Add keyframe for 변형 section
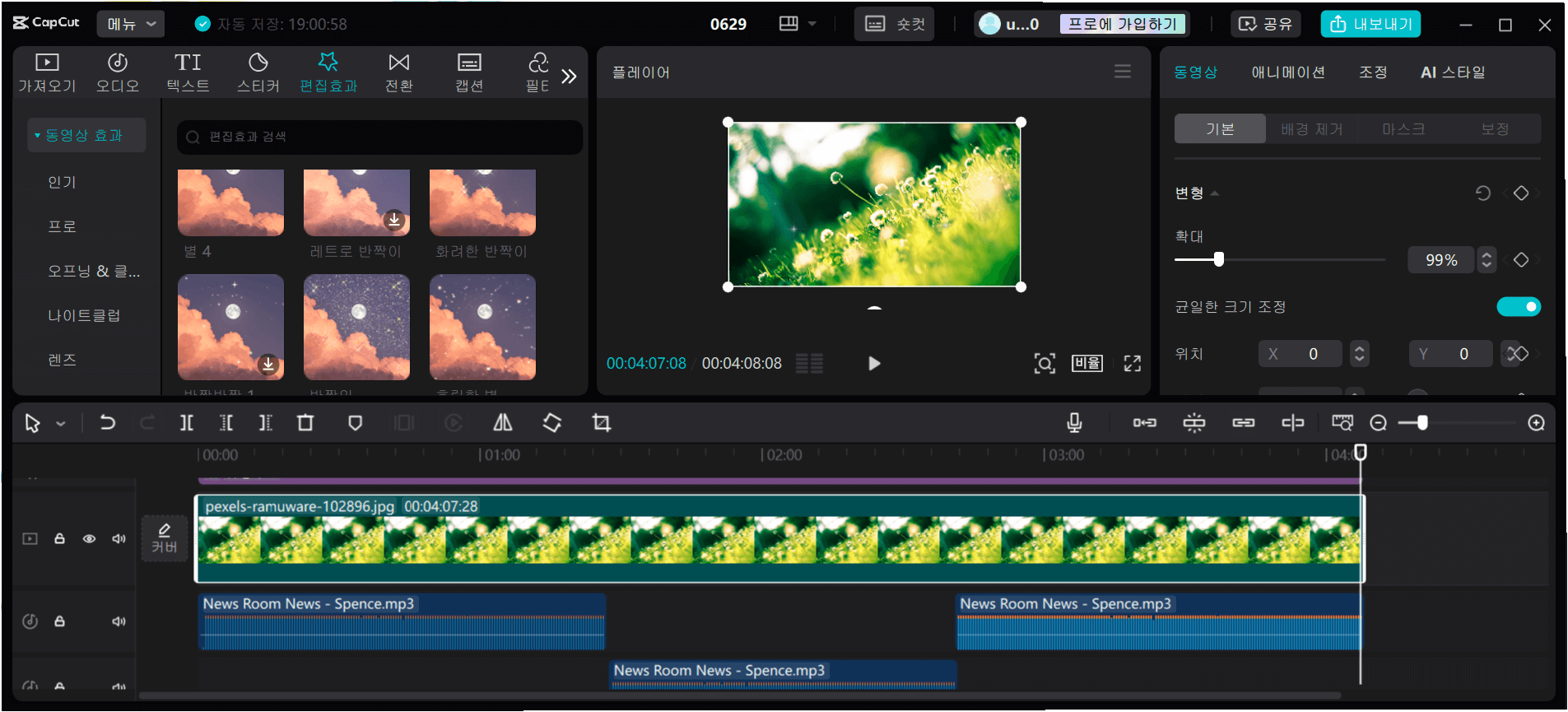This screenshot has height=712, width=1568. 1521,193
